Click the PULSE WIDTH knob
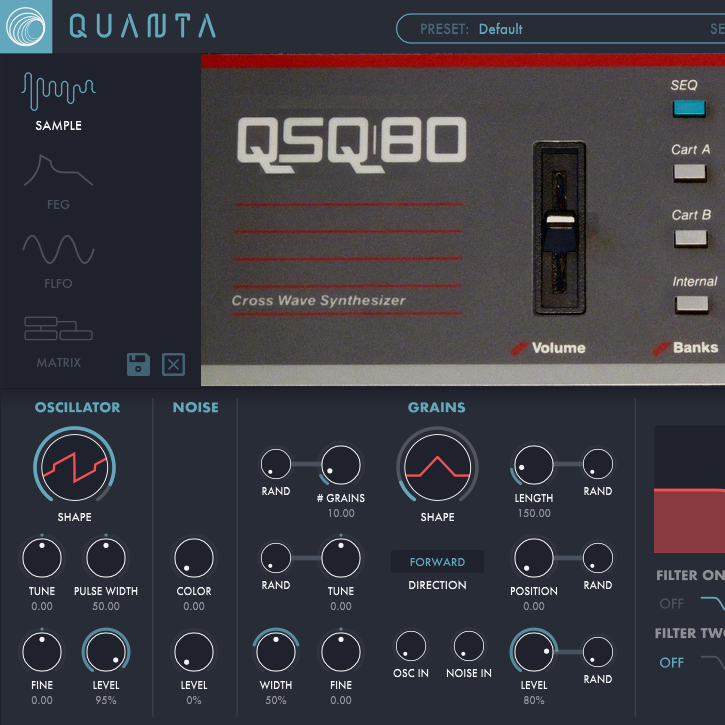 [106, 558]
